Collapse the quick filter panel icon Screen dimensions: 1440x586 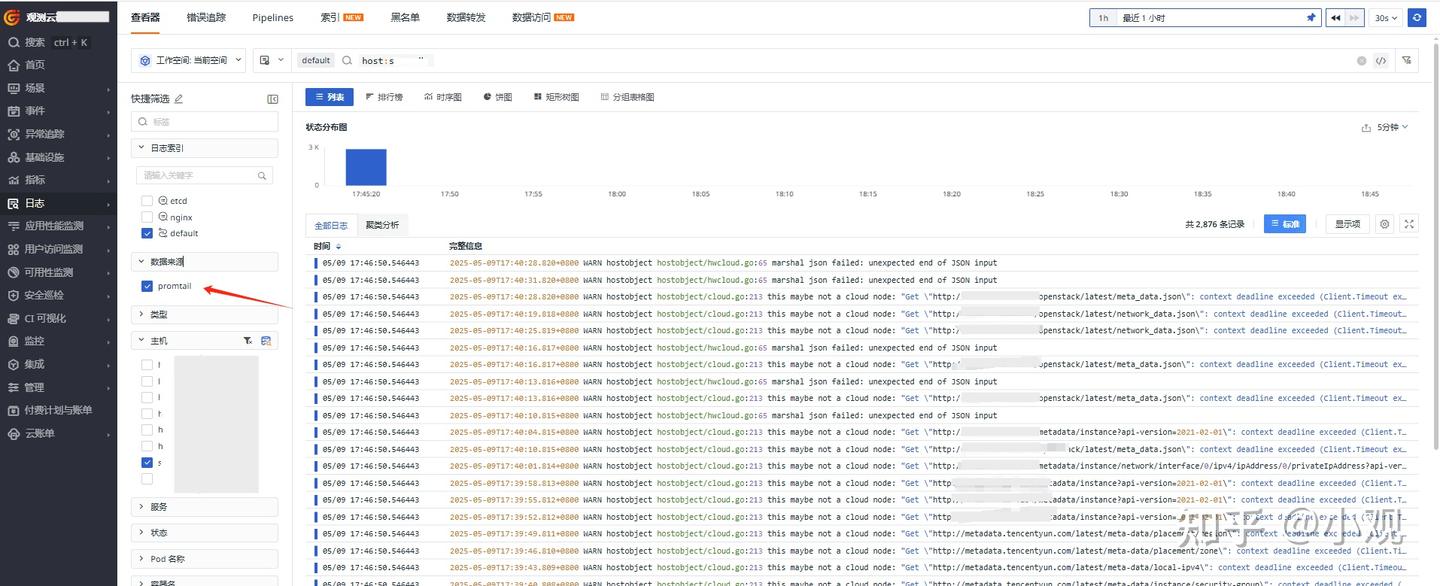272,99
